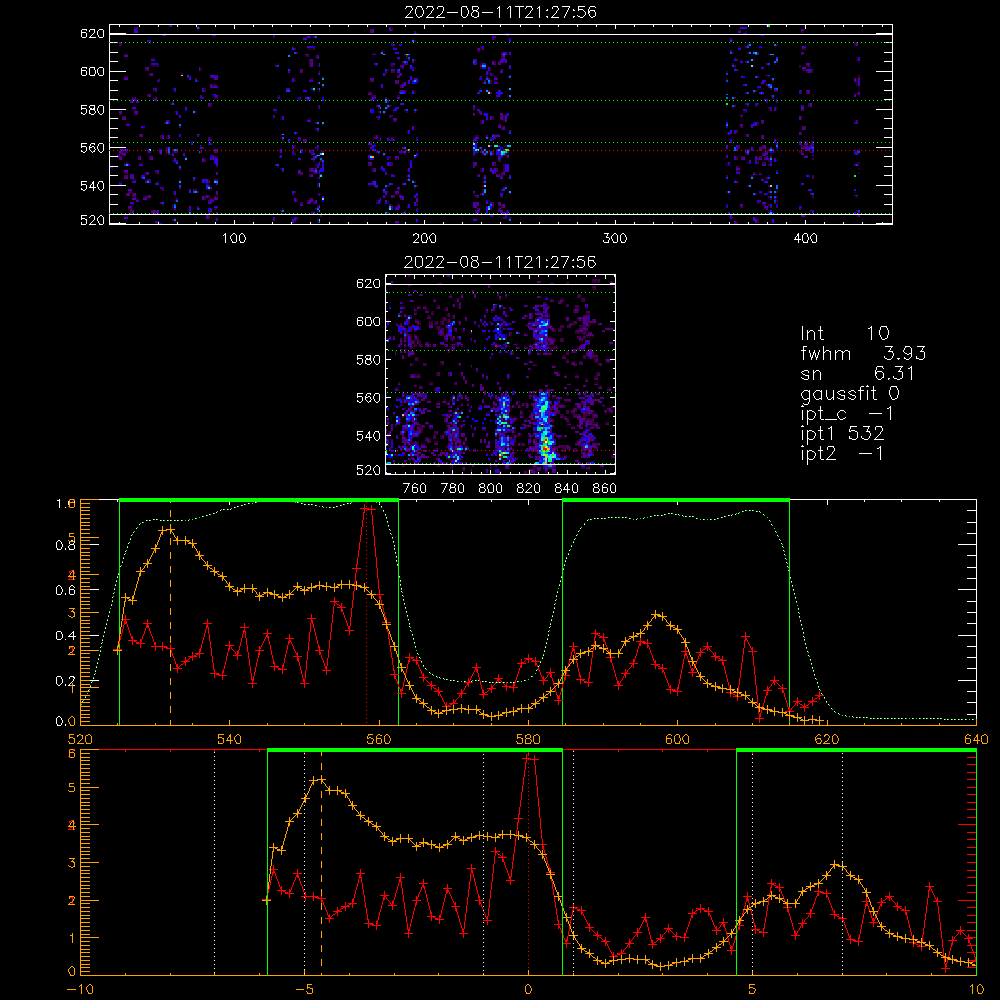Select the 'sn 6.31' parameter line
Image resolution: width=1000 pixels, height=1000 pixels.
[x=857, y=373]
